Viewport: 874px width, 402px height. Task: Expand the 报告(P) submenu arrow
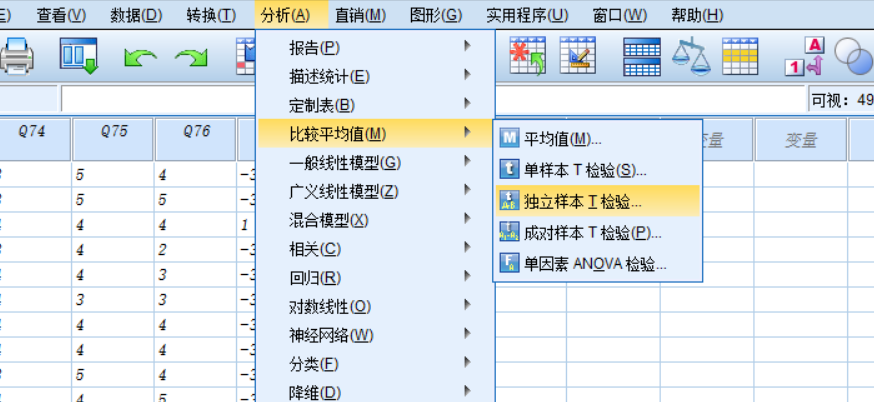[x=468, y=46]
